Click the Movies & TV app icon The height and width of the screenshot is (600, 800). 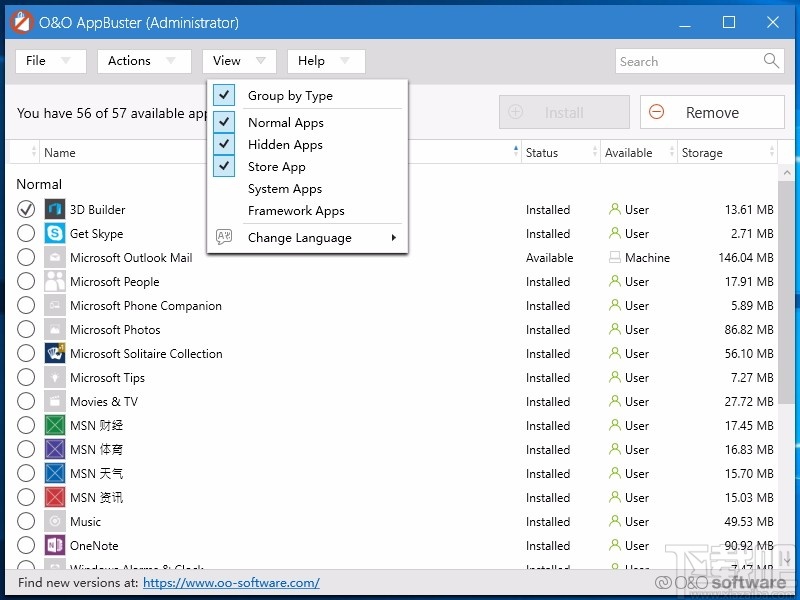tap(54, 401)
